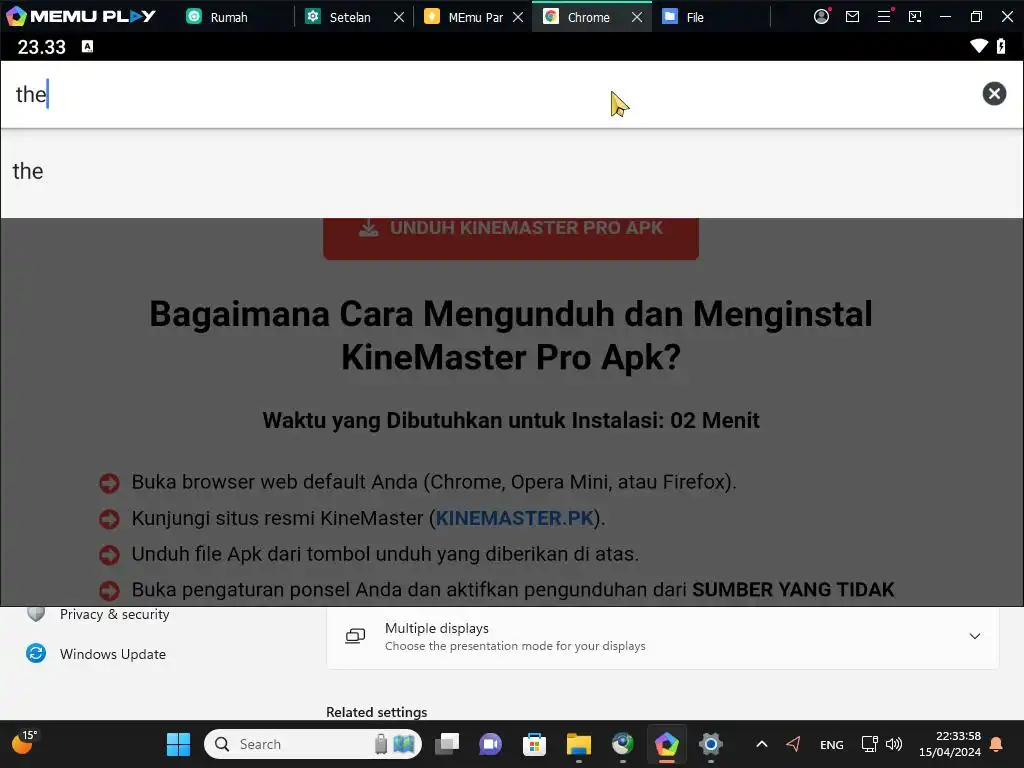Open the Teams chat taskbar icon
The width and height of the screenshot is (1024, 768).
(490, 744)
